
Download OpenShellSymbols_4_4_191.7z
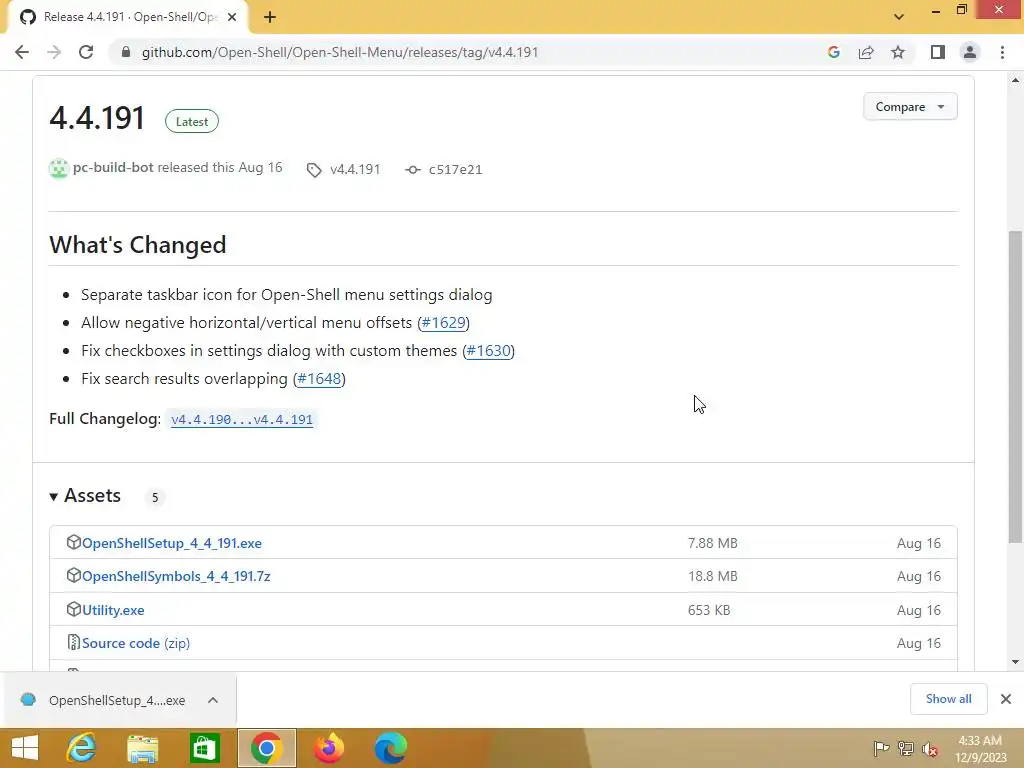[176, 577]
